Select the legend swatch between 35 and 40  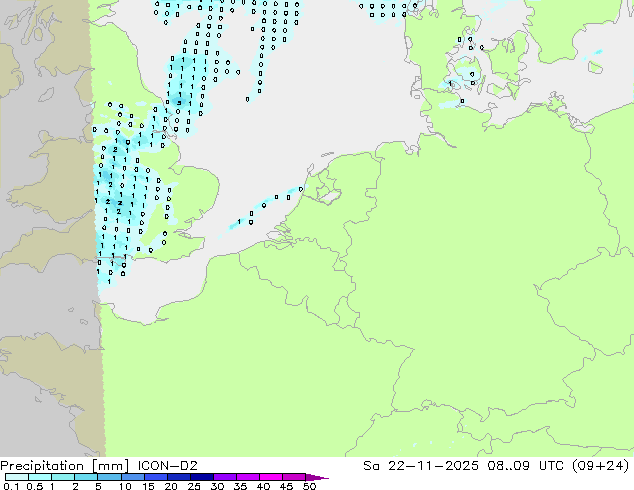click(x=247, y=477)
